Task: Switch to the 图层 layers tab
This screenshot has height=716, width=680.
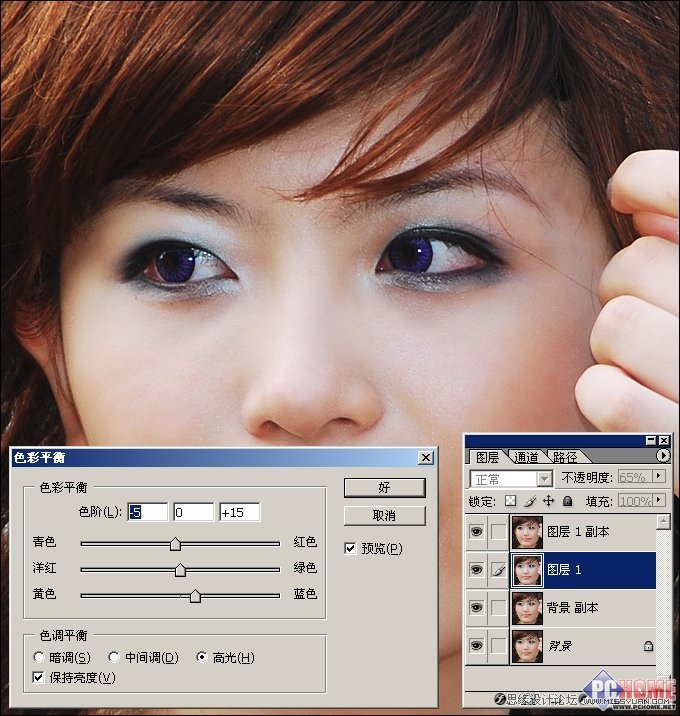Action: click(487, 457)
